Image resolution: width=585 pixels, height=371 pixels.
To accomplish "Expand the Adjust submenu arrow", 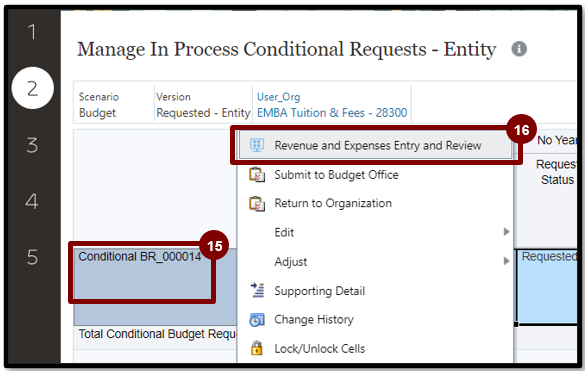I will pyautogui.click(x=506, y=261).
